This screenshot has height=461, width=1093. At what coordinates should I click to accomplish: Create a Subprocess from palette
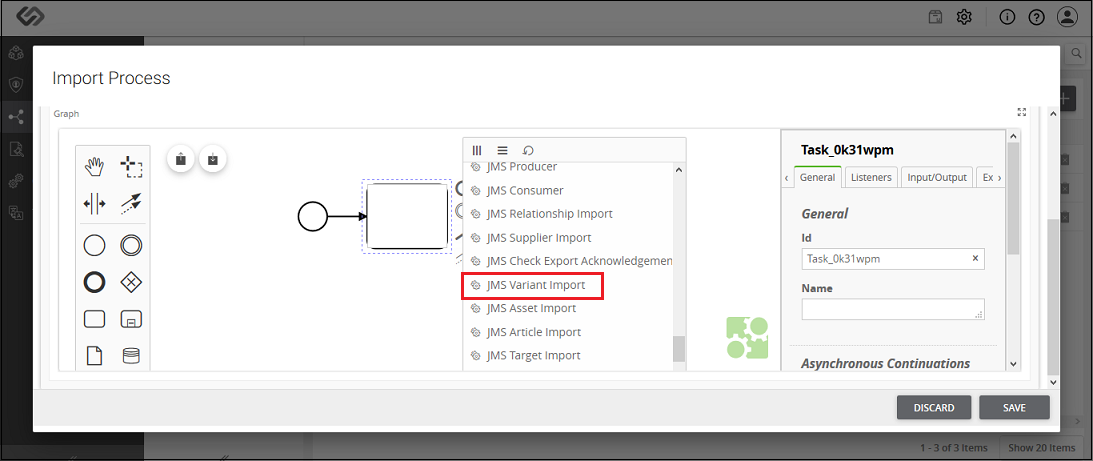coord(130,319)
